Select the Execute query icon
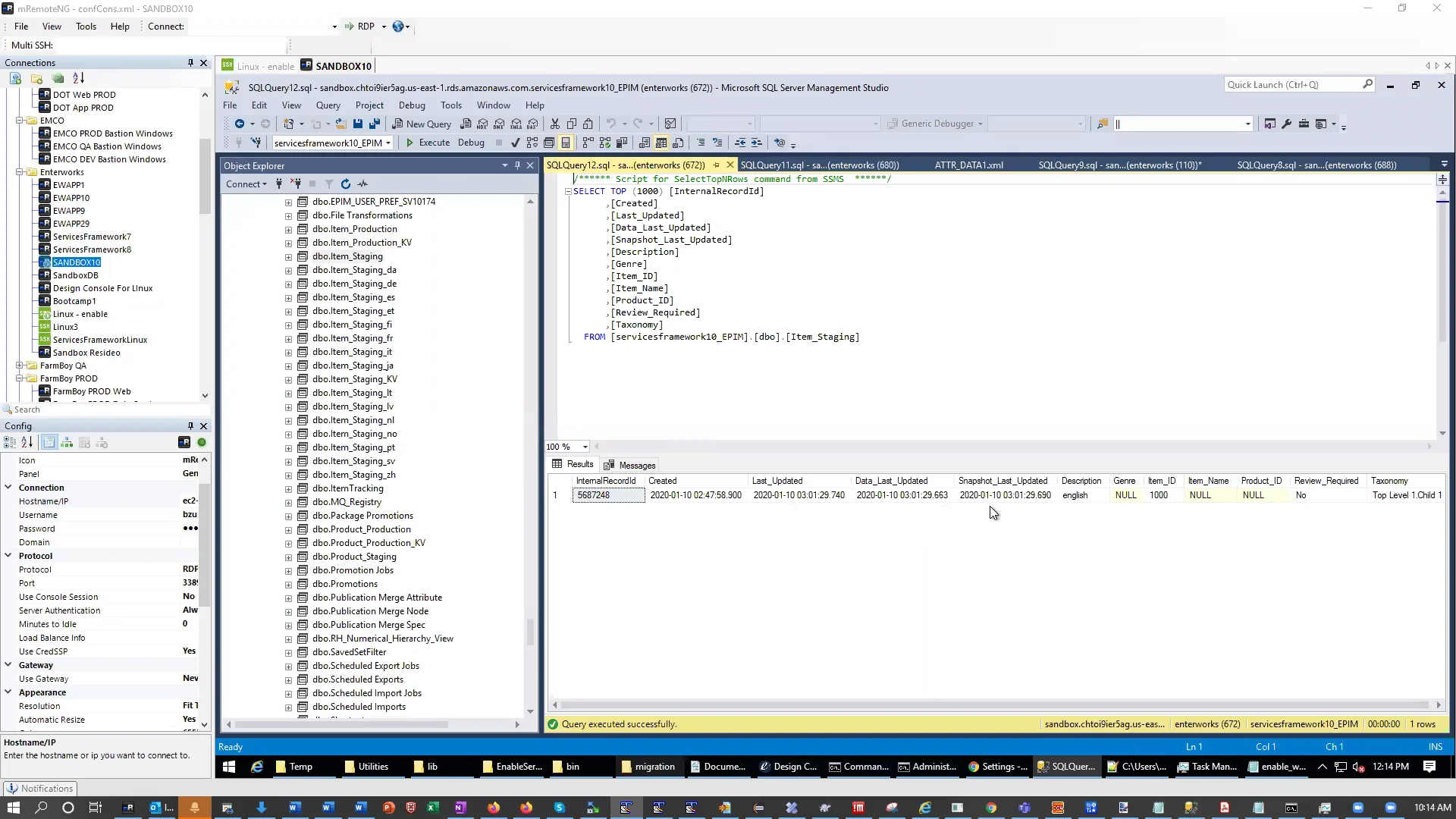Image resolution: width=1456 pixels, height=819 pixels. coord(428,143)
